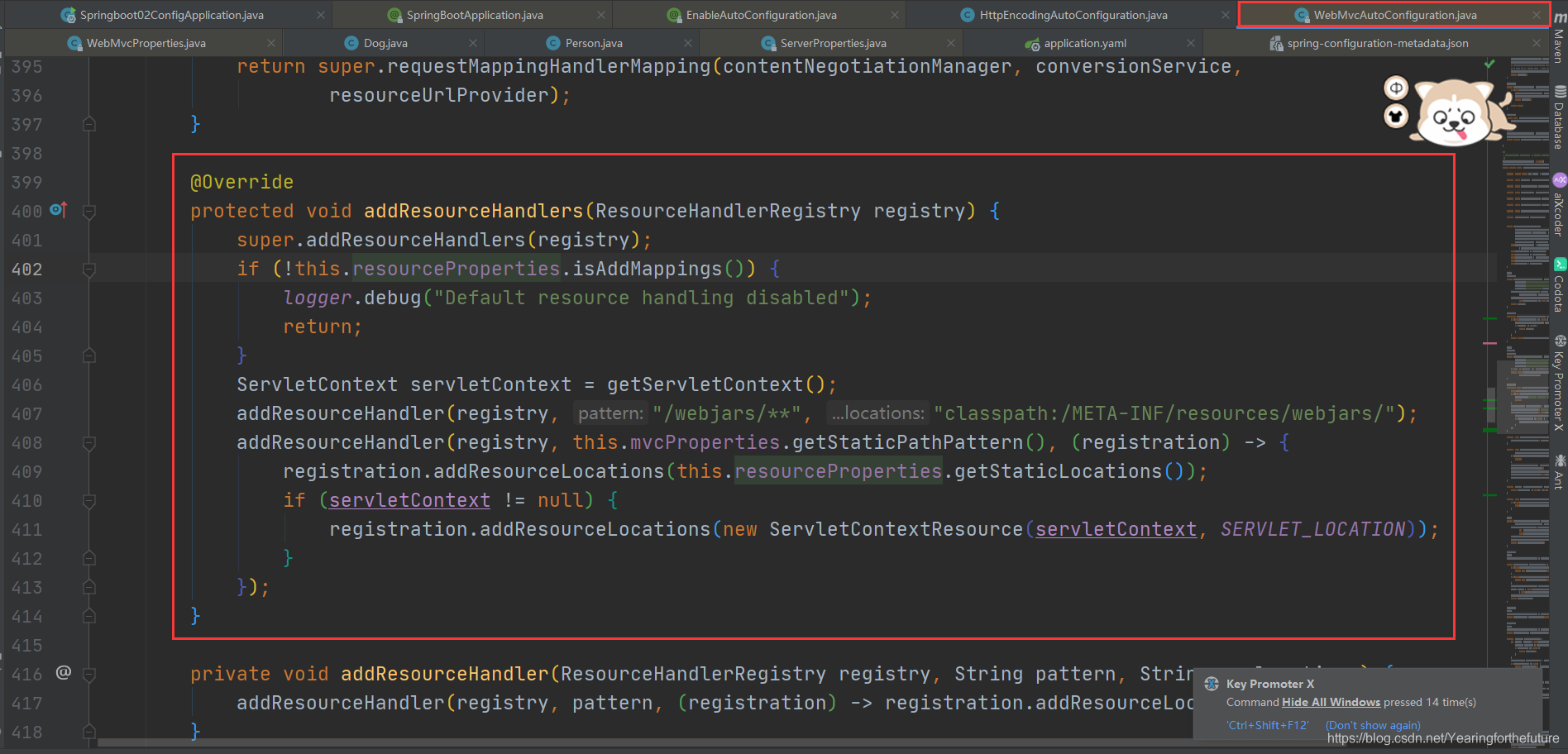Click the mascot's t-shirt skin button
Image resolution: width=1568 pixels, height=754 pixels.
point(1396,117)
